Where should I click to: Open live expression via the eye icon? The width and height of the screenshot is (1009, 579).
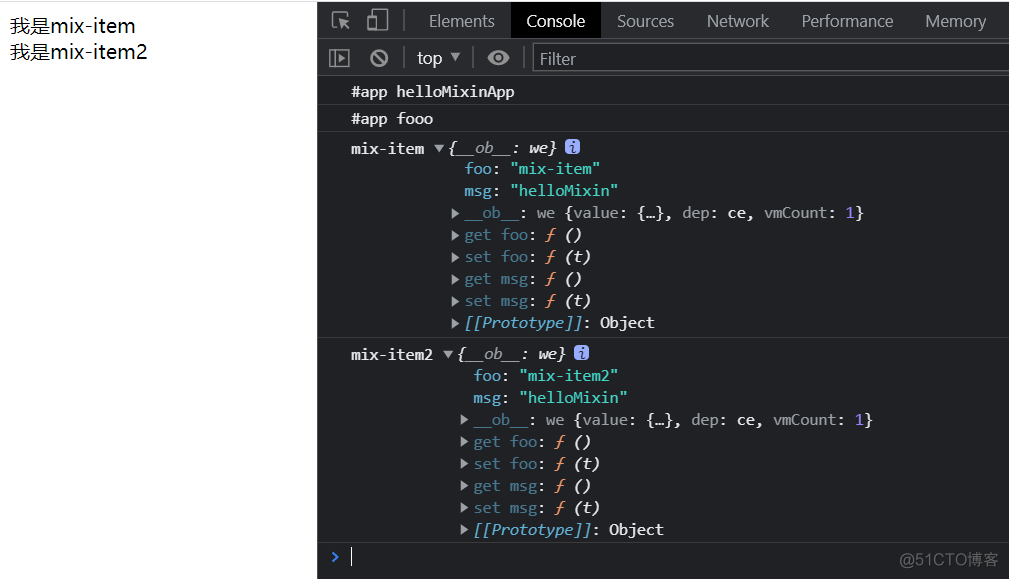pos(498,59)
